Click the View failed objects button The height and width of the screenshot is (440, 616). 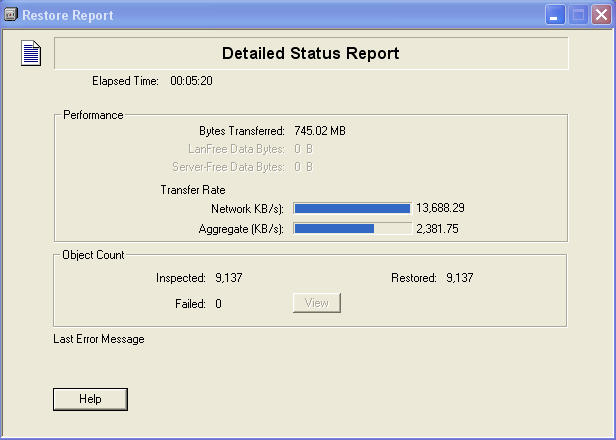tap(316, 303)
